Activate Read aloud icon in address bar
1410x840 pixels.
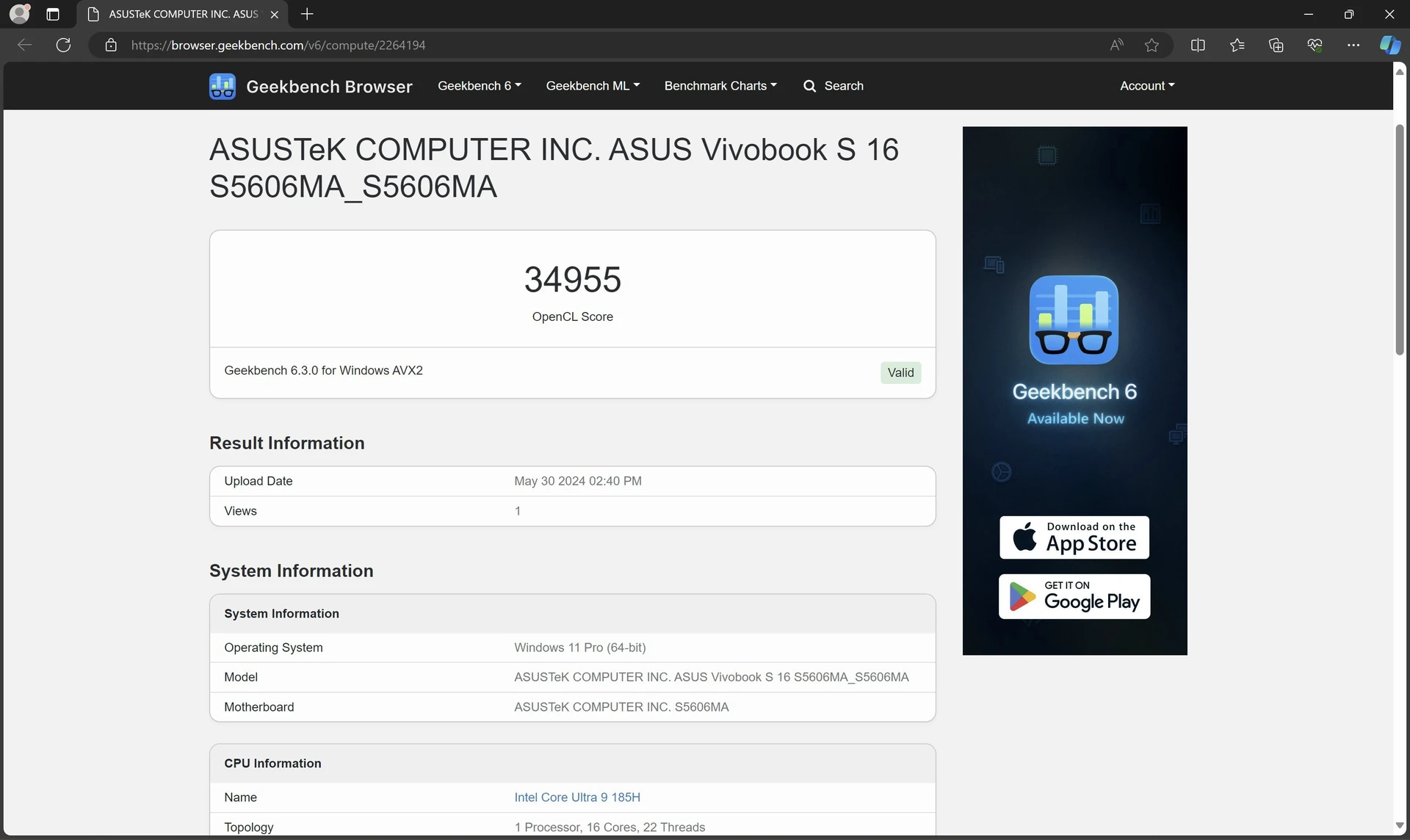point(1116,45)
